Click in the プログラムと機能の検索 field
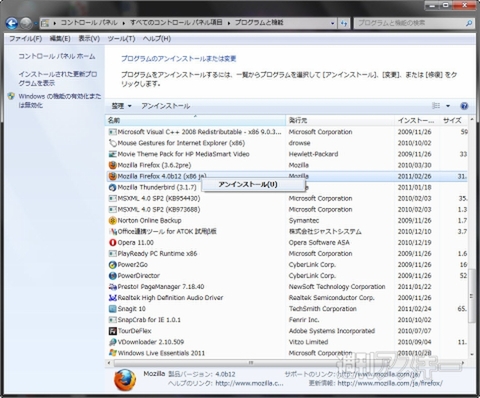The height and width of the screenshot is (398, 480). 410,23
